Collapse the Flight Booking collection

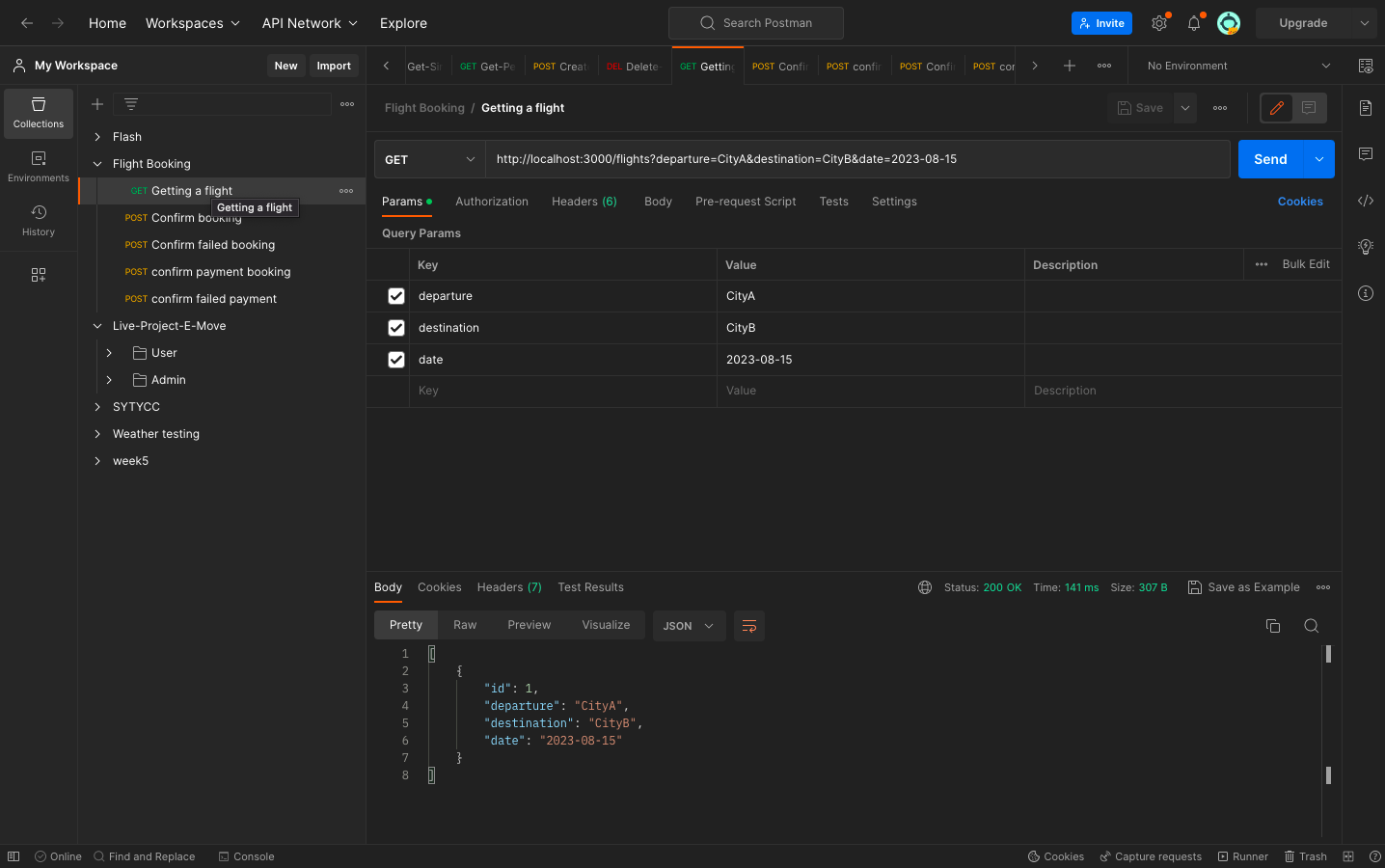[96, 163]
